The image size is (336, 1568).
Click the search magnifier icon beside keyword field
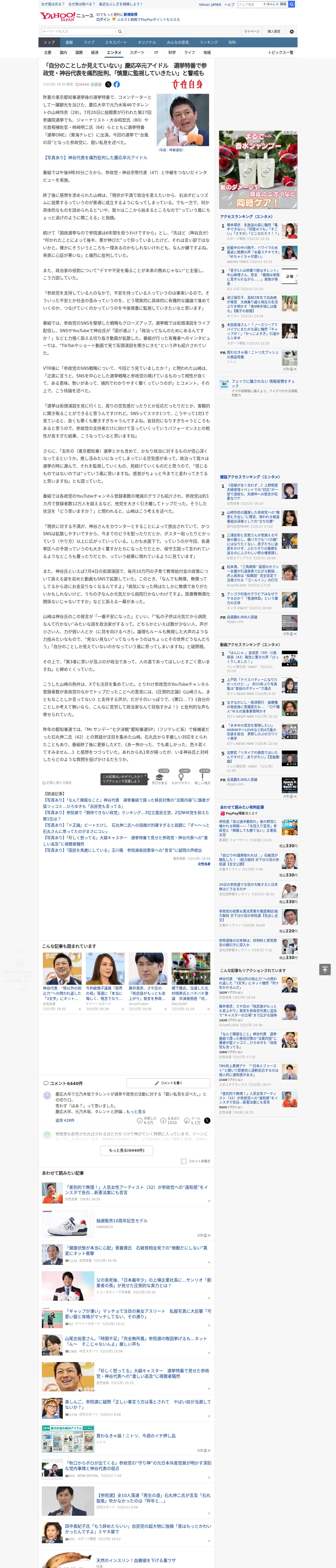point(120,31)
